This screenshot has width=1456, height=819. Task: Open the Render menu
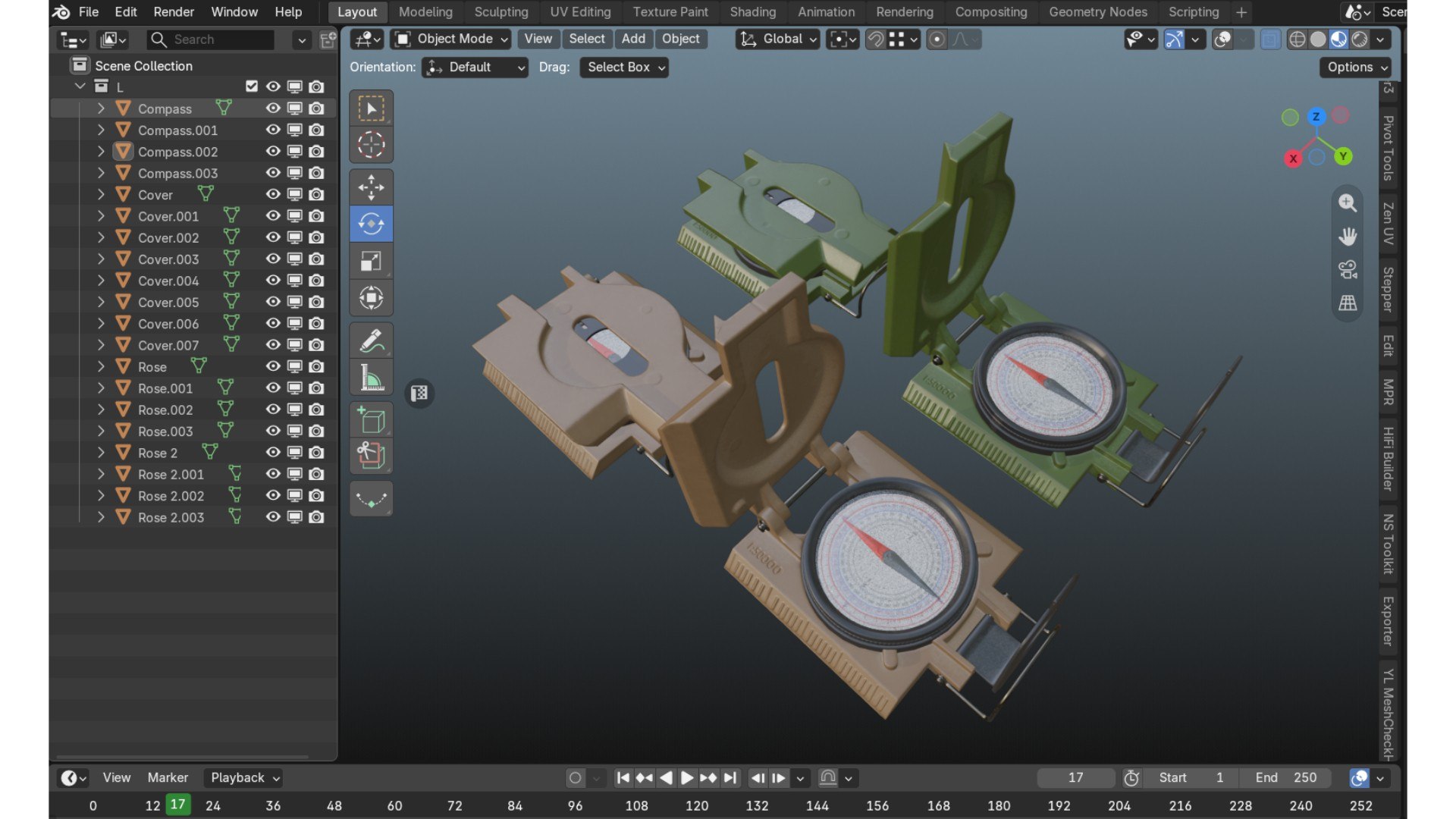pyautogui.click(x=174, y=12)
